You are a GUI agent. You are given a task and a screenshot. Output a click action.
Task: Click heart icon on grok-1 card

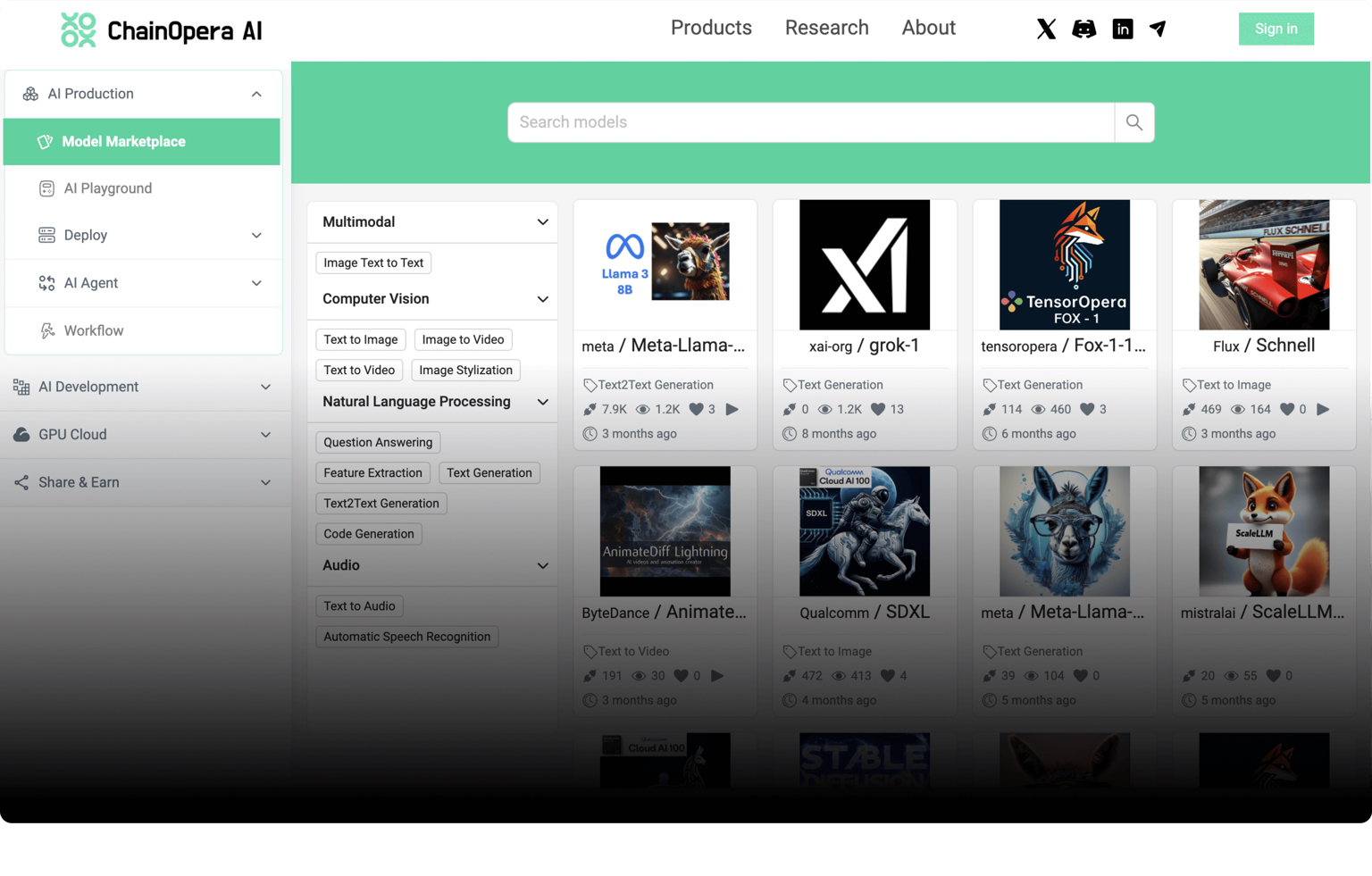878,409
